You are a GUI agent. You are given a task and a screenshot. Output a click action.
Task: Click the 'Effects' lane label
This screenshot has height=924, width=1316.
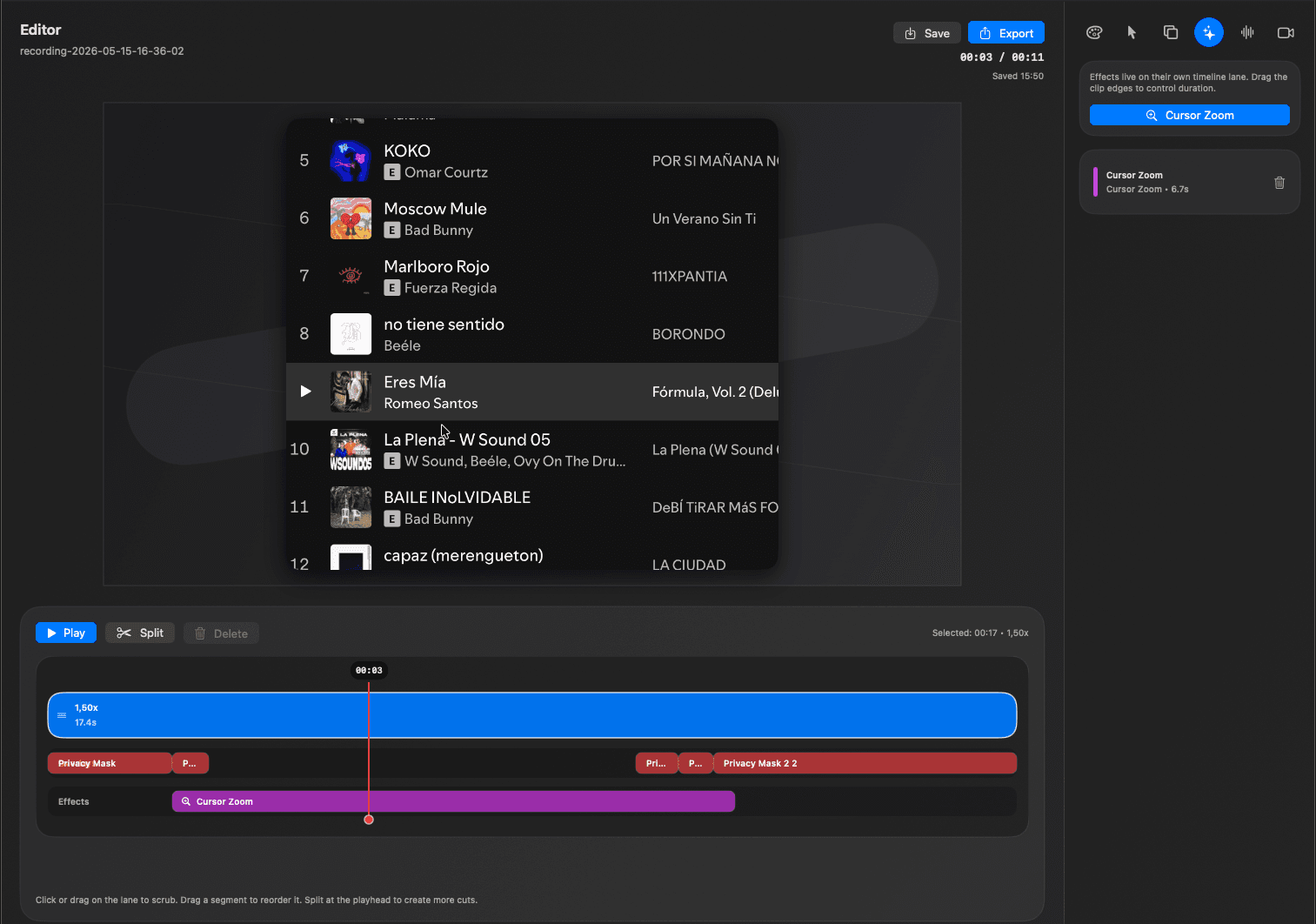click(x=74, y=801)
